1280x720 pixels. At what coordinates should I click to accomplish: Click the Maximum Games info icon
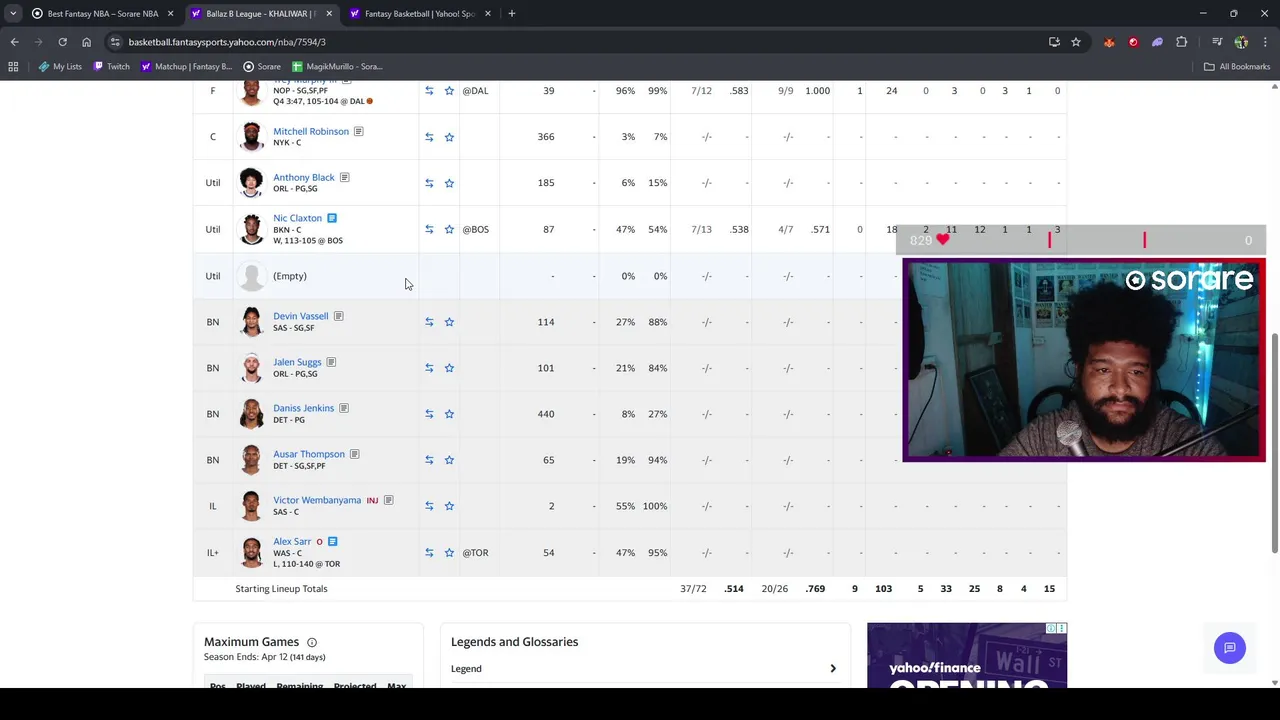click(x=312, y=642)
